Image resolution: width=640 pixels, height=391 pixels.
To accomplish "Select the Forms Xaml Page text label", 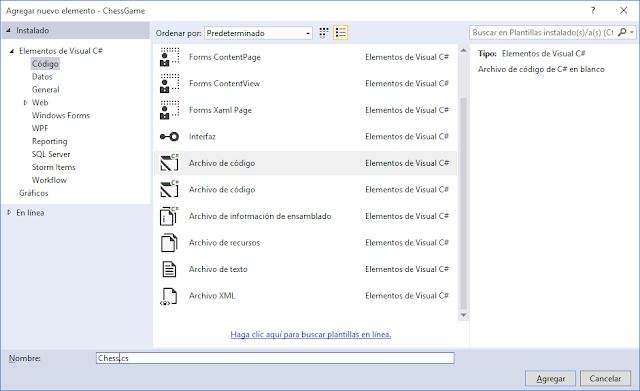I will (x=220, y=110).
